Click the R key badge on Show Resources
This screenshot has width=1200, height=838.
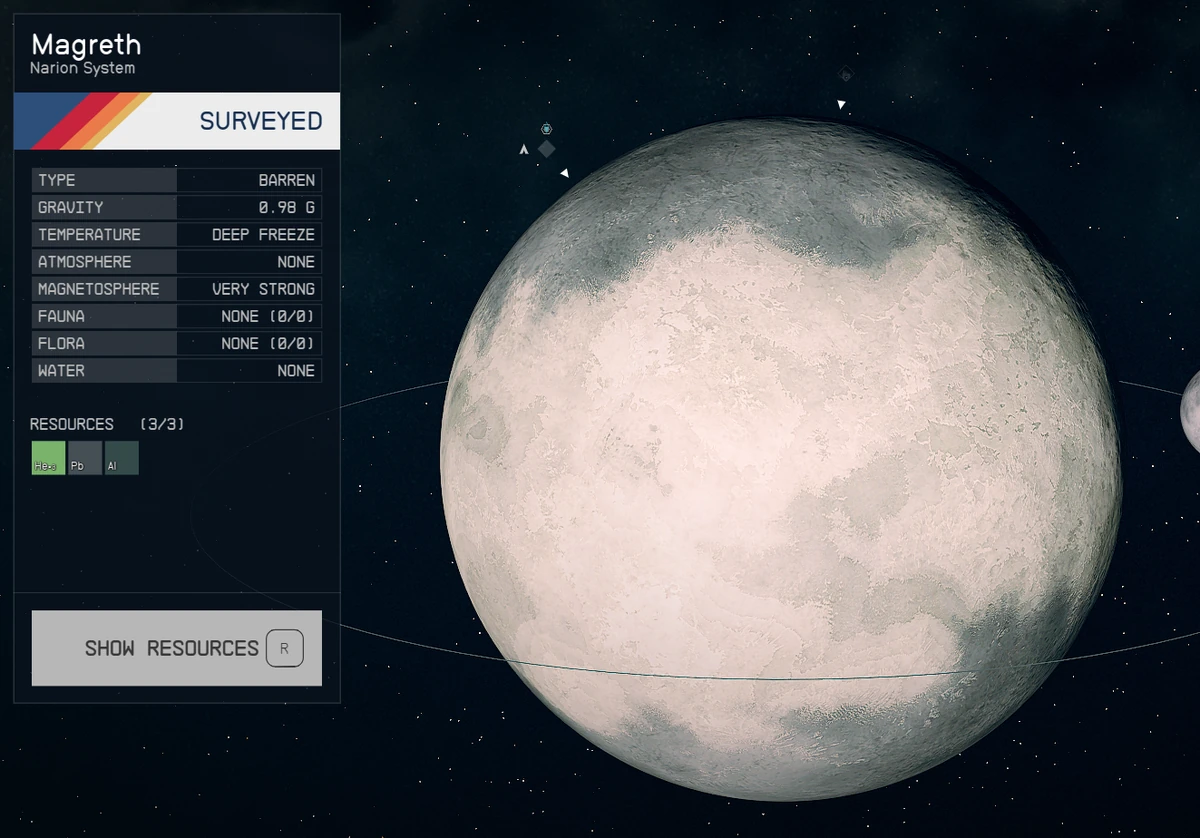click(284, 648)
